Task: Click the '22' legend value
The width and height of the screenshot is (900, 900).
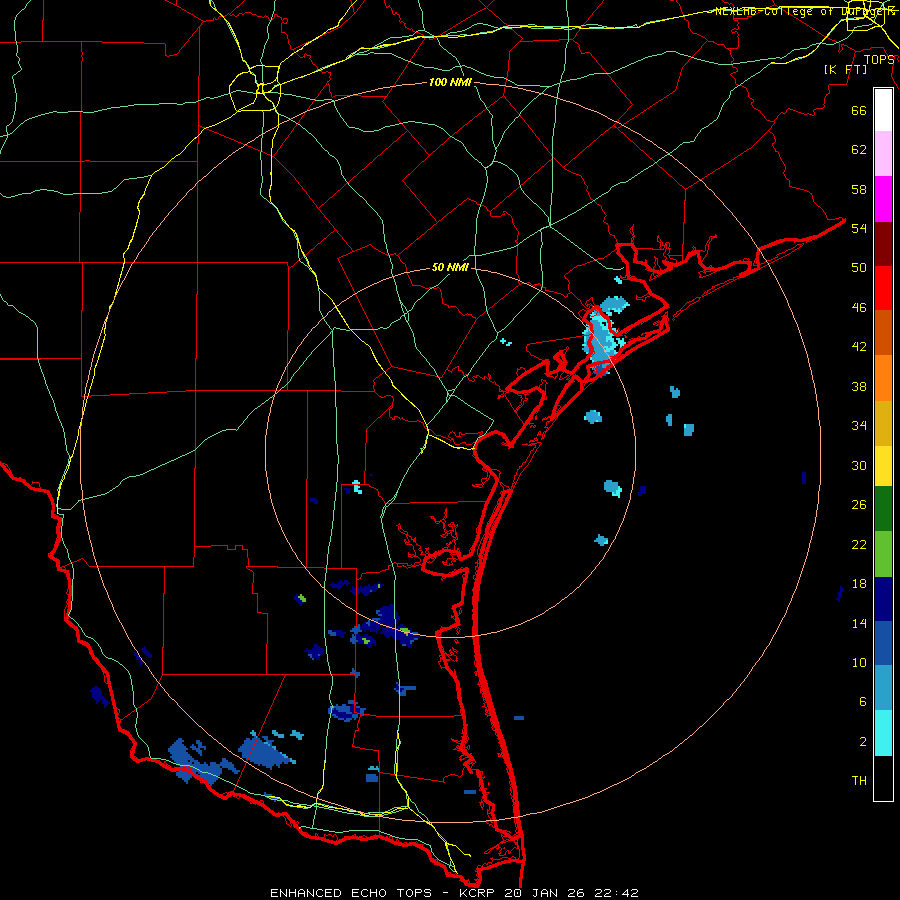Action: click(859, 544)
